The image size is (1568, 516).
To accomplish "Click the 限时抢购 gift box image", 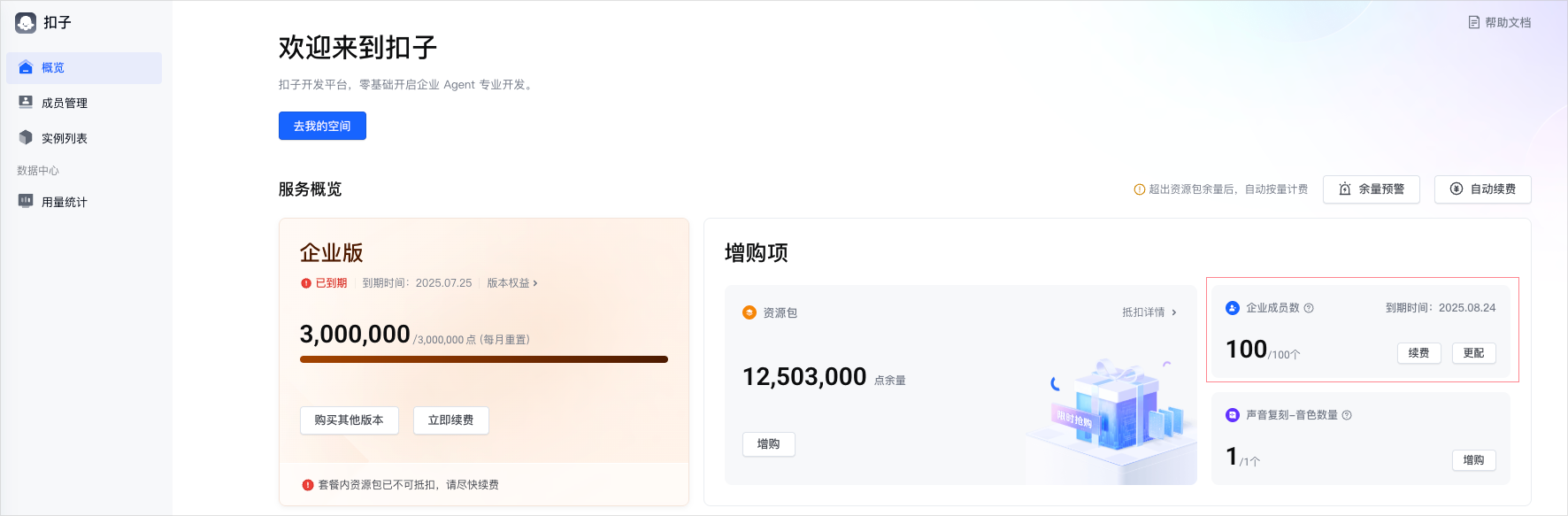I will (x=1113, y=411).
